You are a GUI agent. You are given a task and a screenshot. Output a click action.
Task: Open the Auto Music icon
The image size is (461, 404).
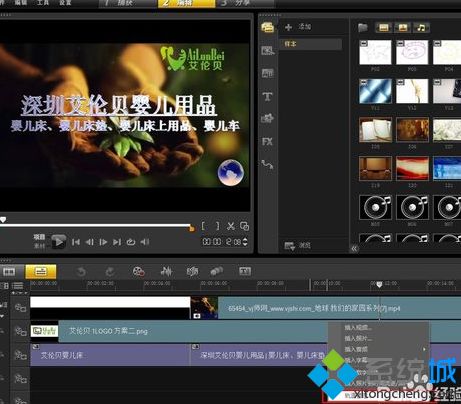click(192, 272)
